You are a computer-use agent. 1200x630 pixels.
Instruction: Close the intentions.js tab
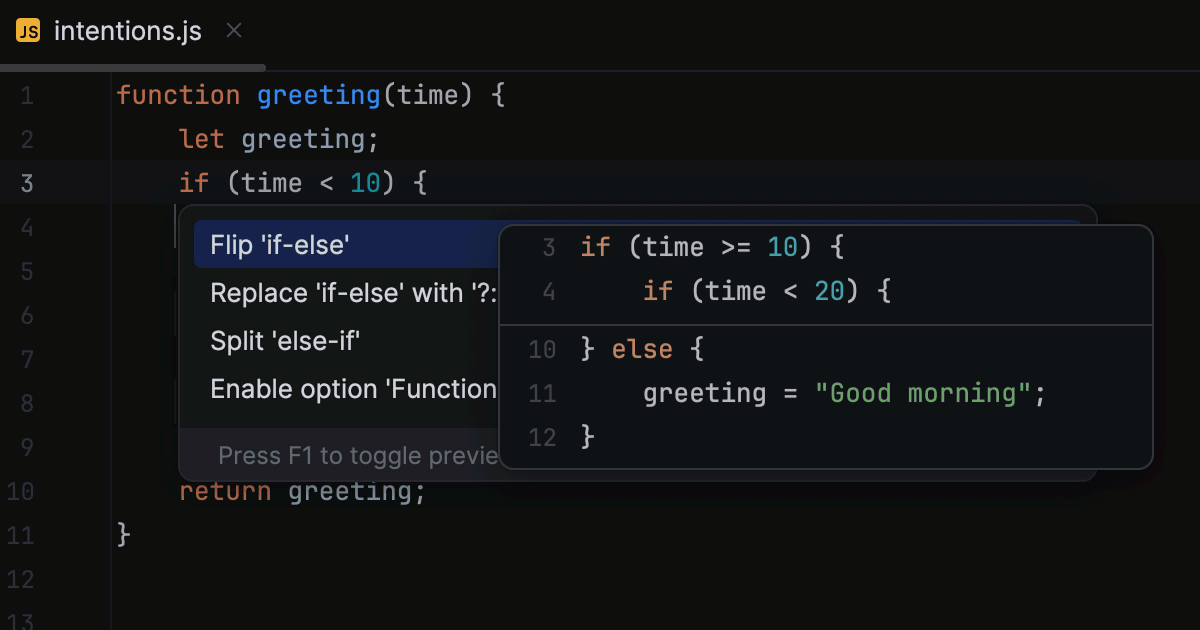pyautogui.click(x=234, y=31)
